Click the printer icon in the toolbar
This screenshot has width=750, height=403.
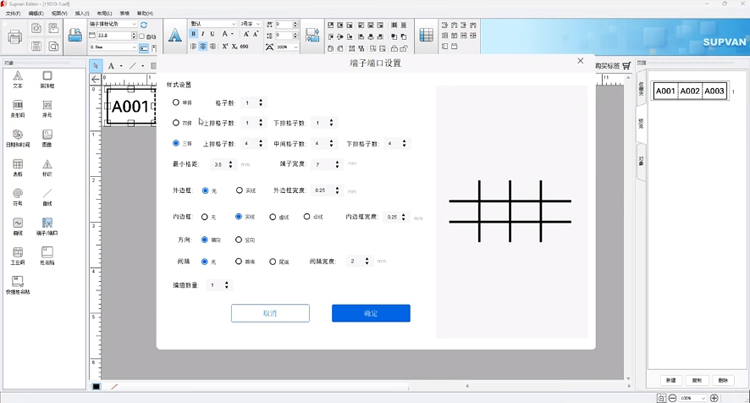(x=15, y=37)
